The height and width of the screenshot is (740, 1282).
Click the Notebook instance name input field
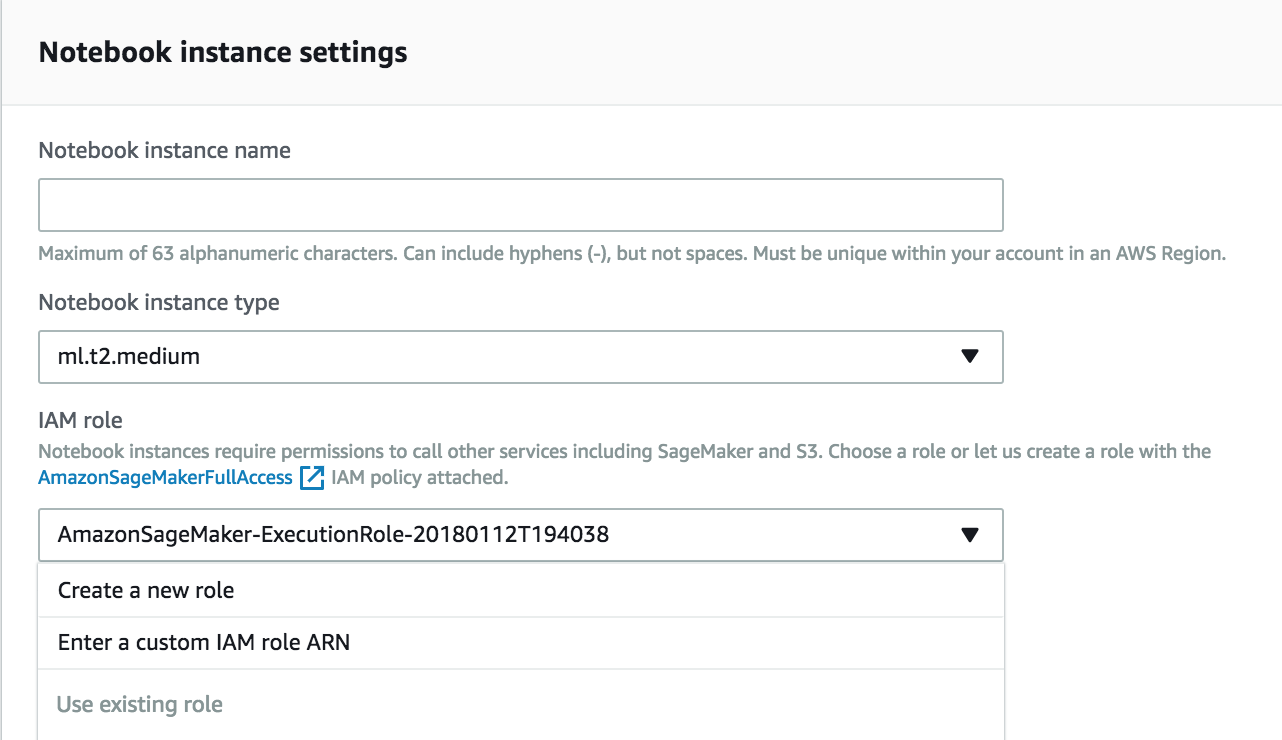520,205
